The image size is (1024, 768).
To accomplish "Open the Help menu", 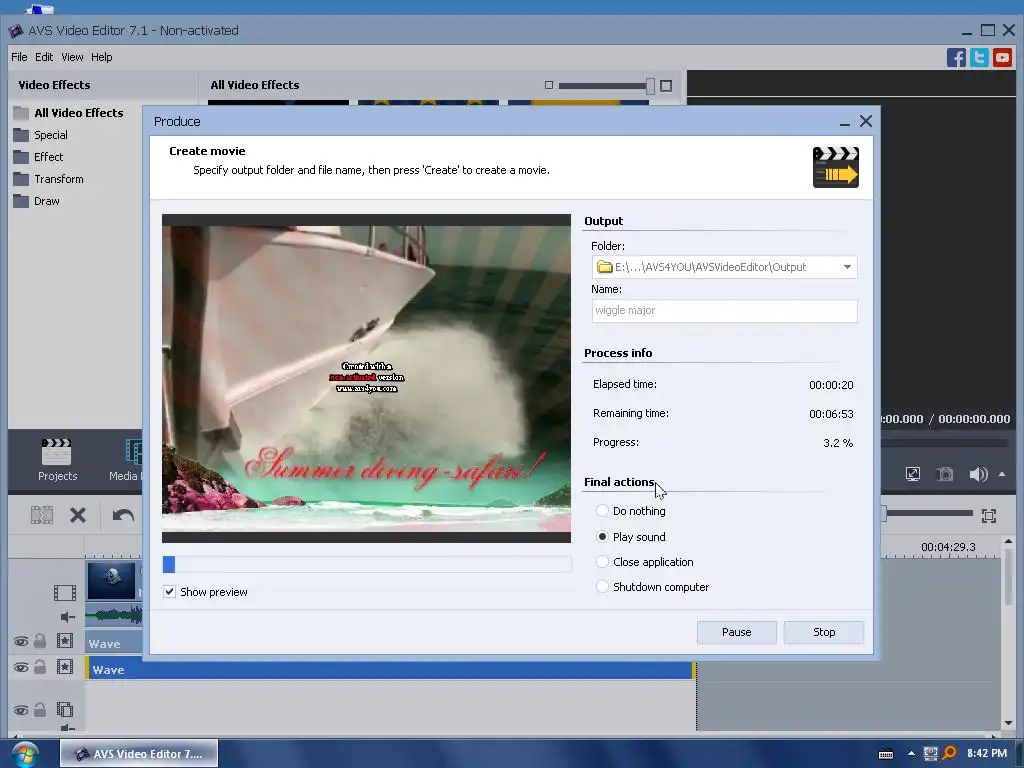I will (x=101, y=57).
